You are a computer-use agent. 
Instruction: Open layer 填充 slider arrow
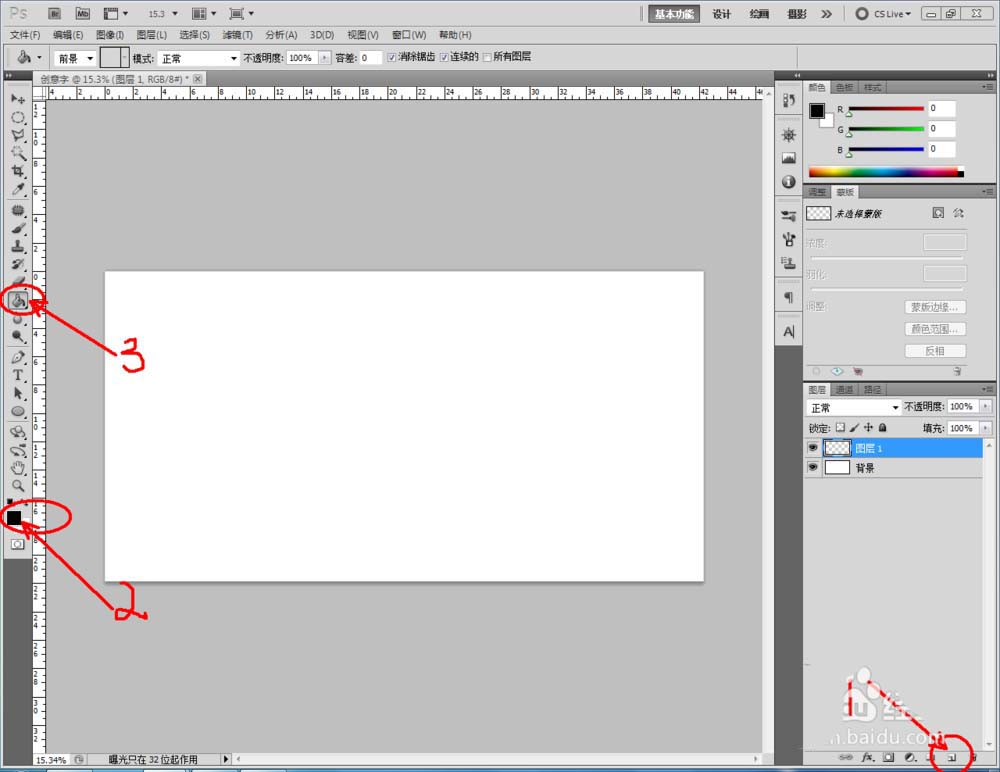coord(985,428)
